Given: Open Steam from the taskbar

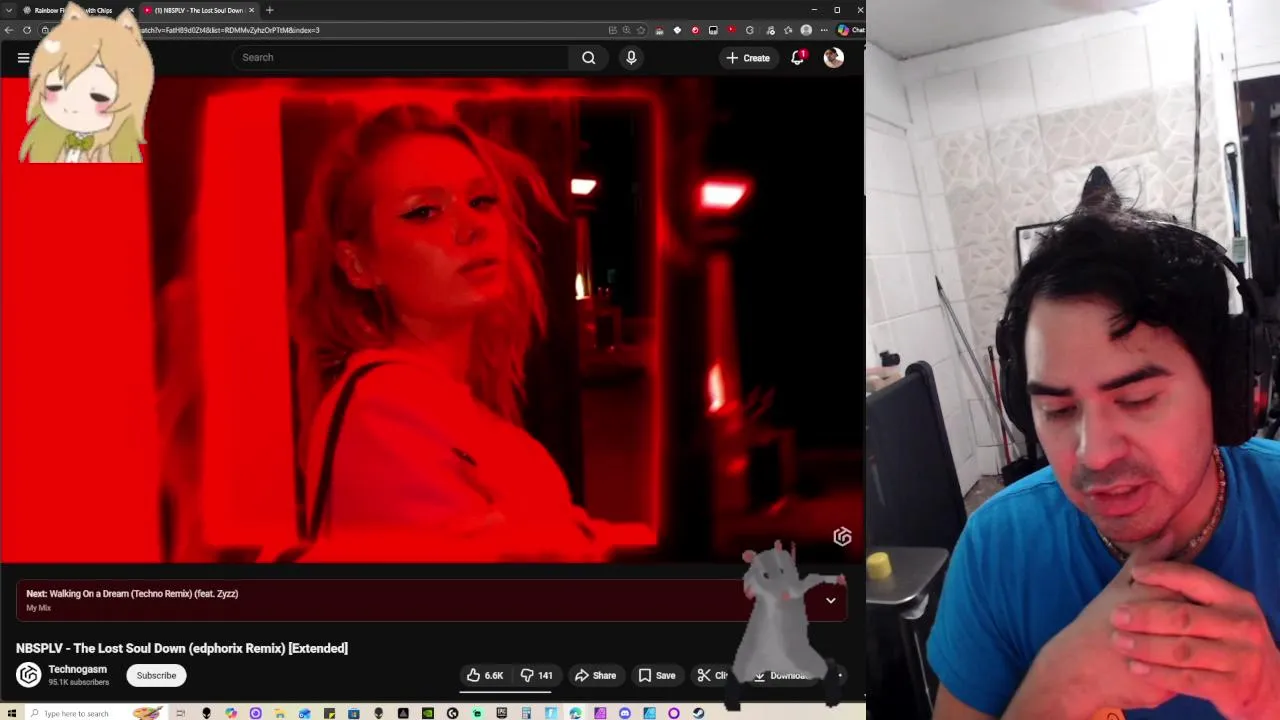Looking at the screenshot, I should click(699, 713).
